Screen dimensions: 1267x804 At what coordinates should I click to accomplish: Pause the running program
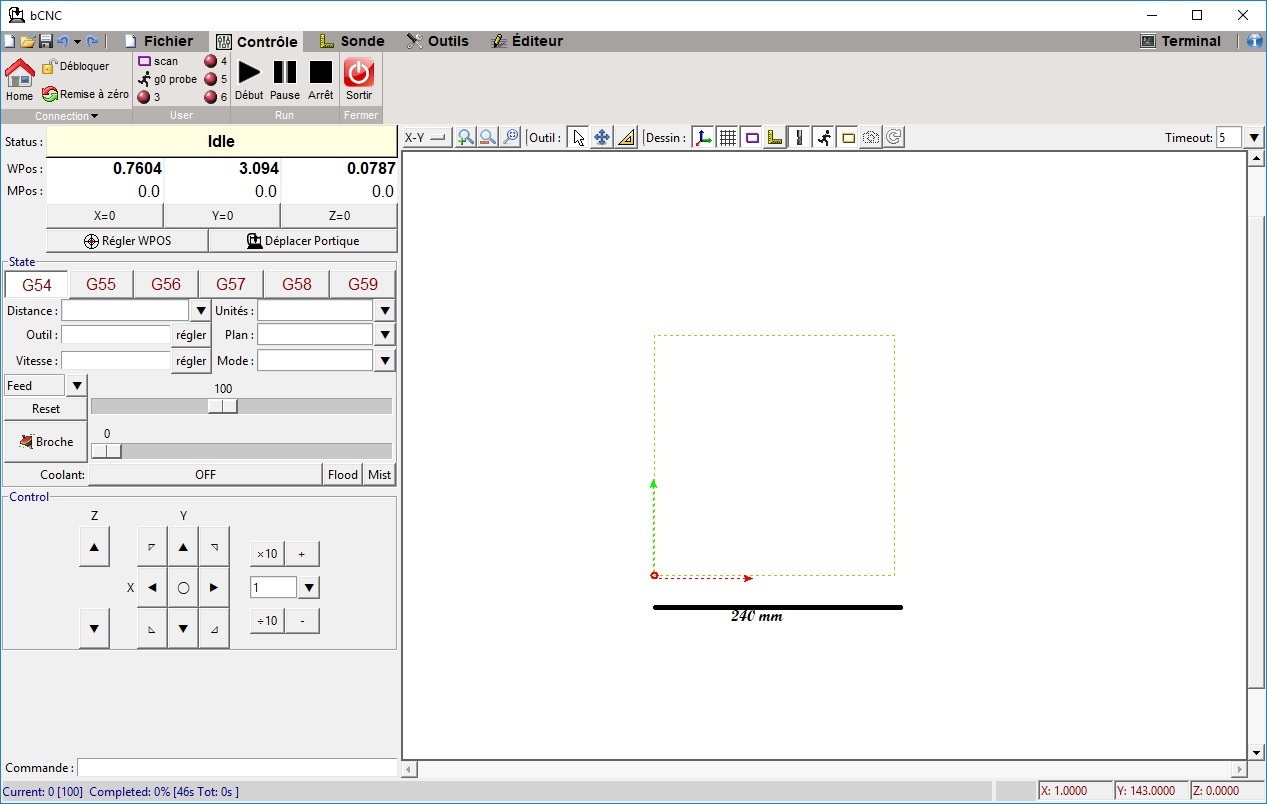[285, 80]
